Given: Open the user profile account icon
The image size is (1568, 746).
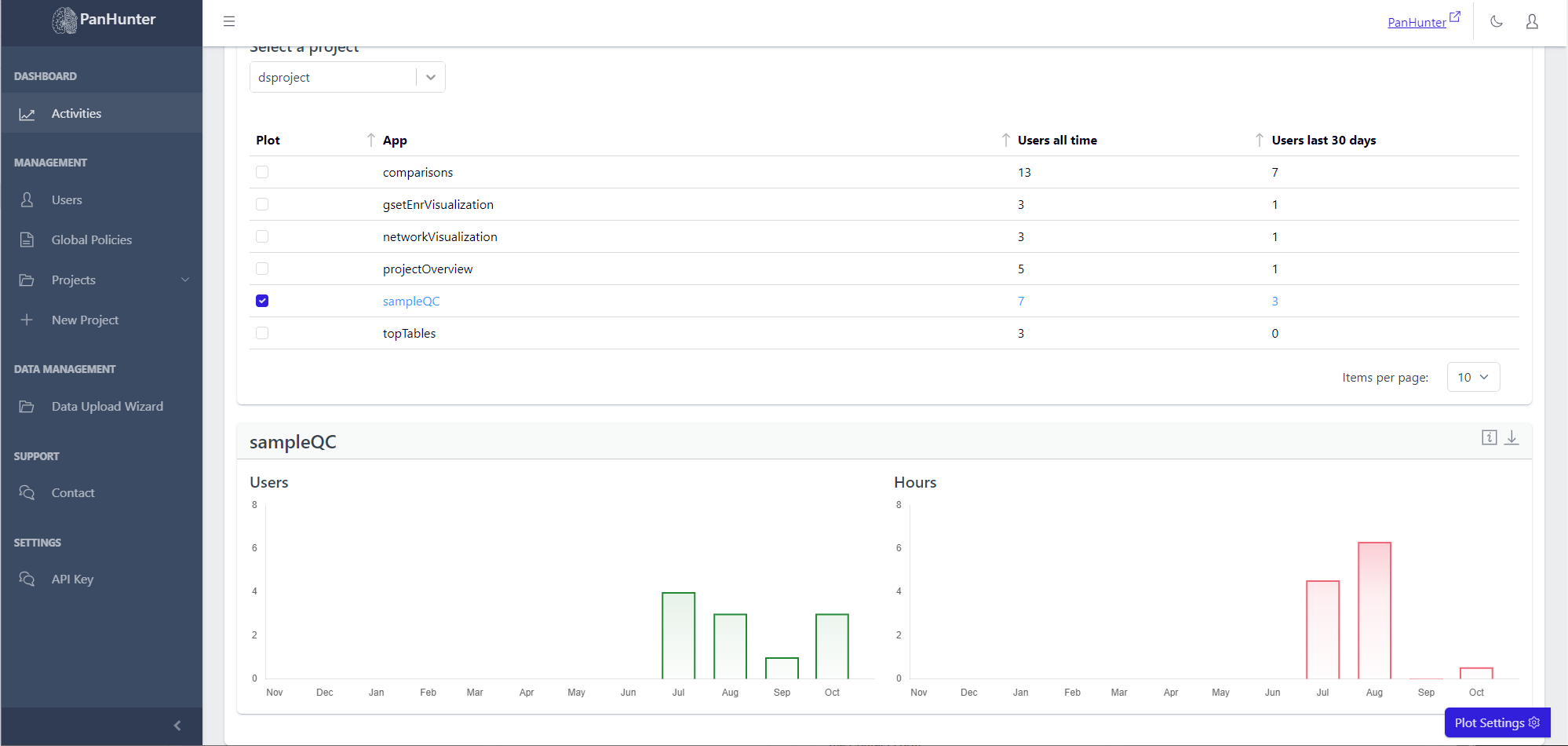Looking at the screenshot, I should (1532, 22).
